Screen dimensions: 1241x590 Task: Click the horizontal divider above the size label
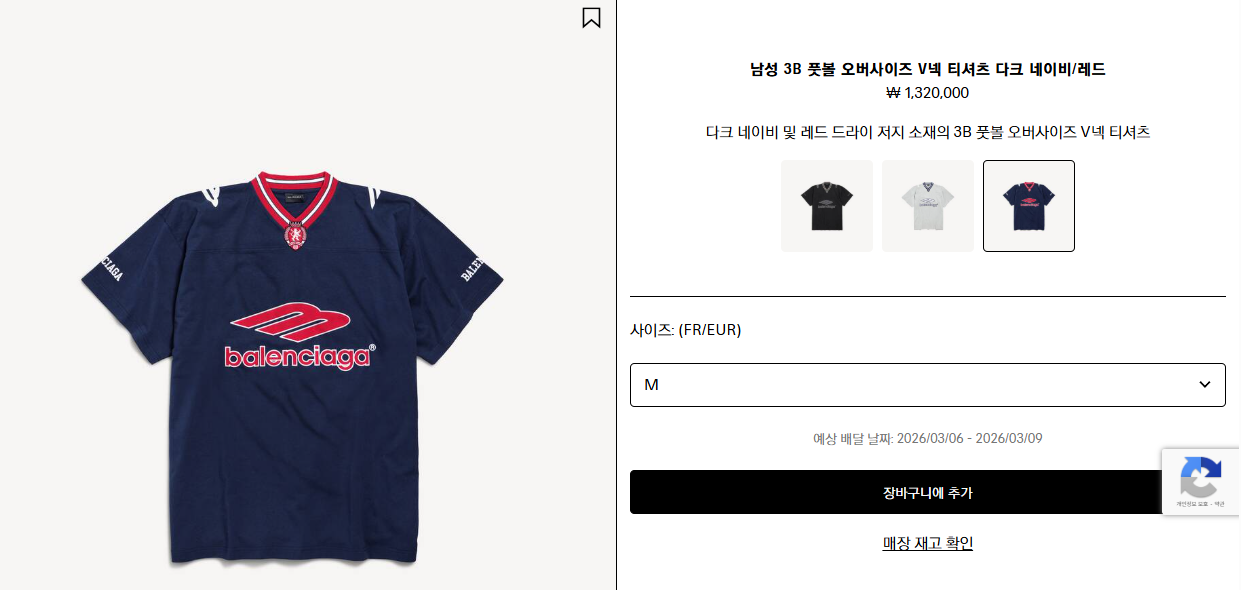(x=927, y=296)
